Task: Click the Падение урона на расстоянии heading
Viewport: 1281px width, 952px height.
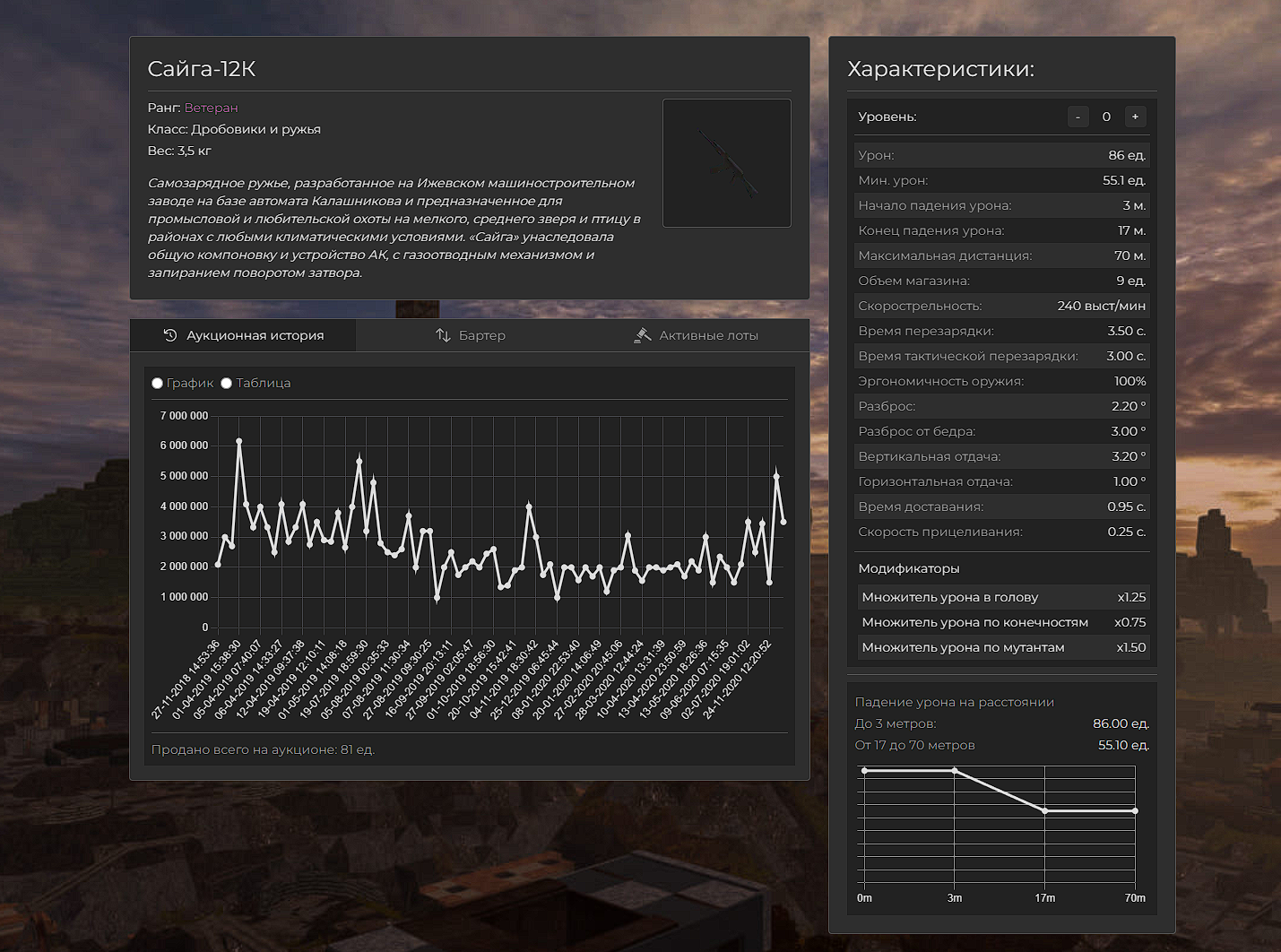Action: point(955,702)
